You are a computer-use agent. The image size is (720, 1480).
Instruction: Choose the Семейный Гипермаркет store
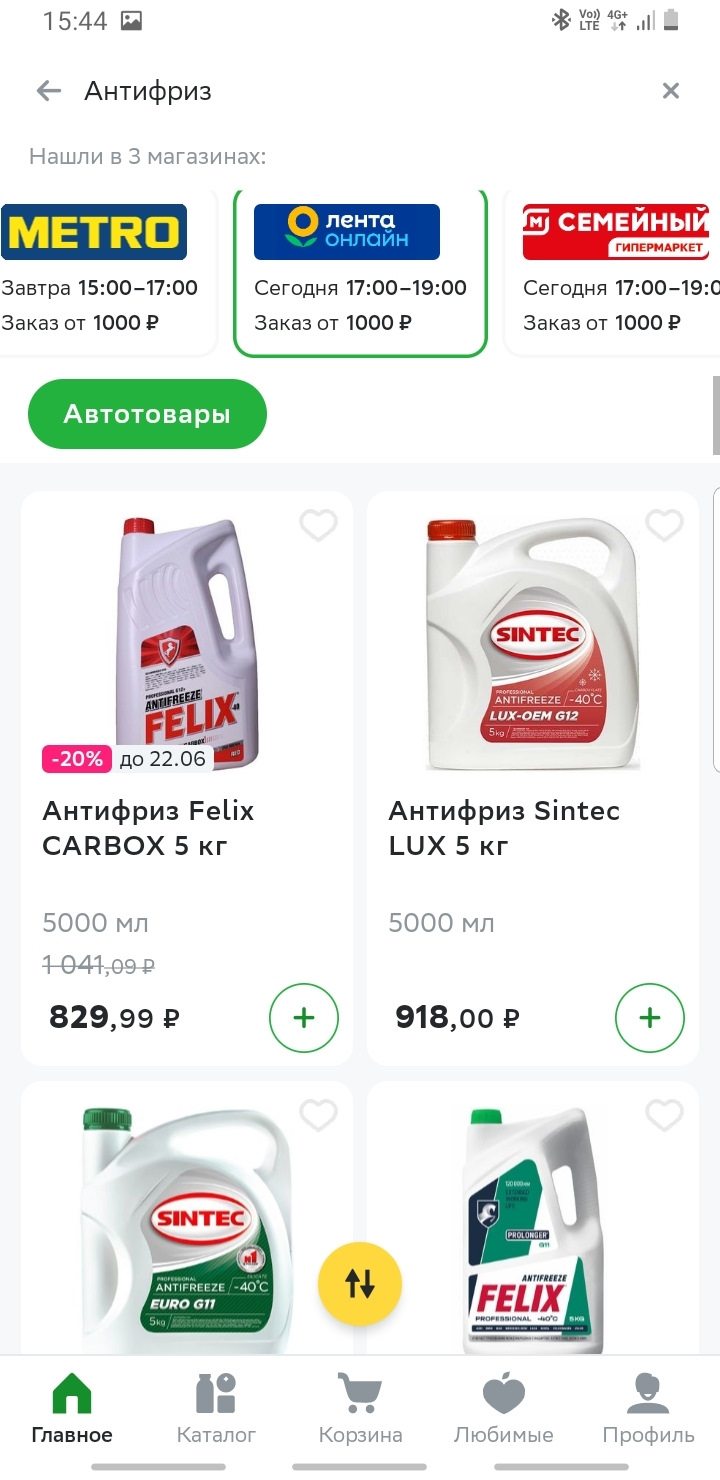[615, 270]
